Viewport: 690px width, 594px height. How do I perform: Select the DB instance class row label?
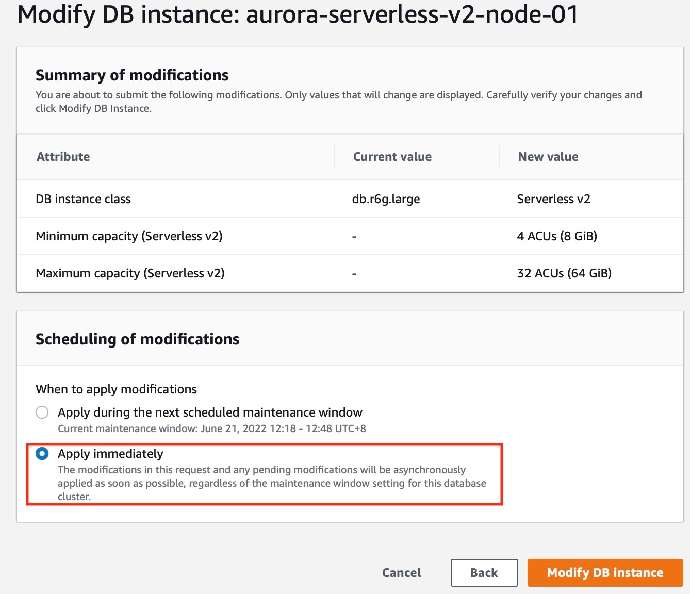click(x=83, y=199)
